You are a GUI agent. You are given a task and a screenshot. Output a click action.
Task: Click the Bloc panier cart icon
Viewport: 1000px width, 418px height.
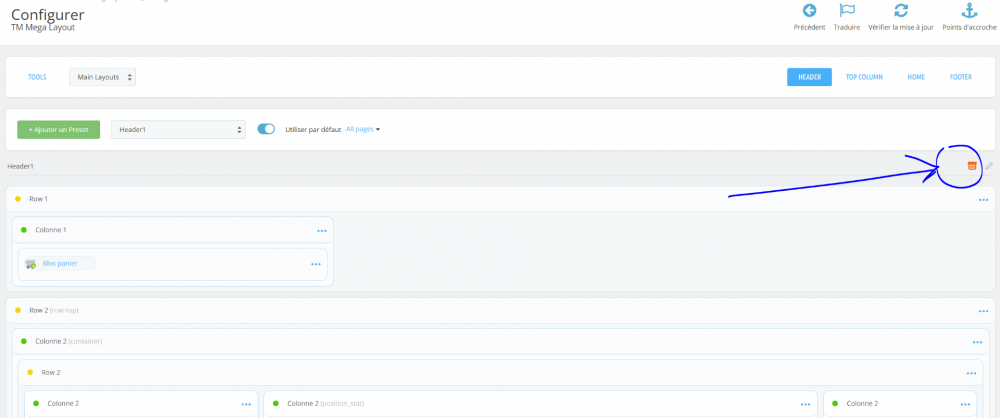click(x=30, y=264)
